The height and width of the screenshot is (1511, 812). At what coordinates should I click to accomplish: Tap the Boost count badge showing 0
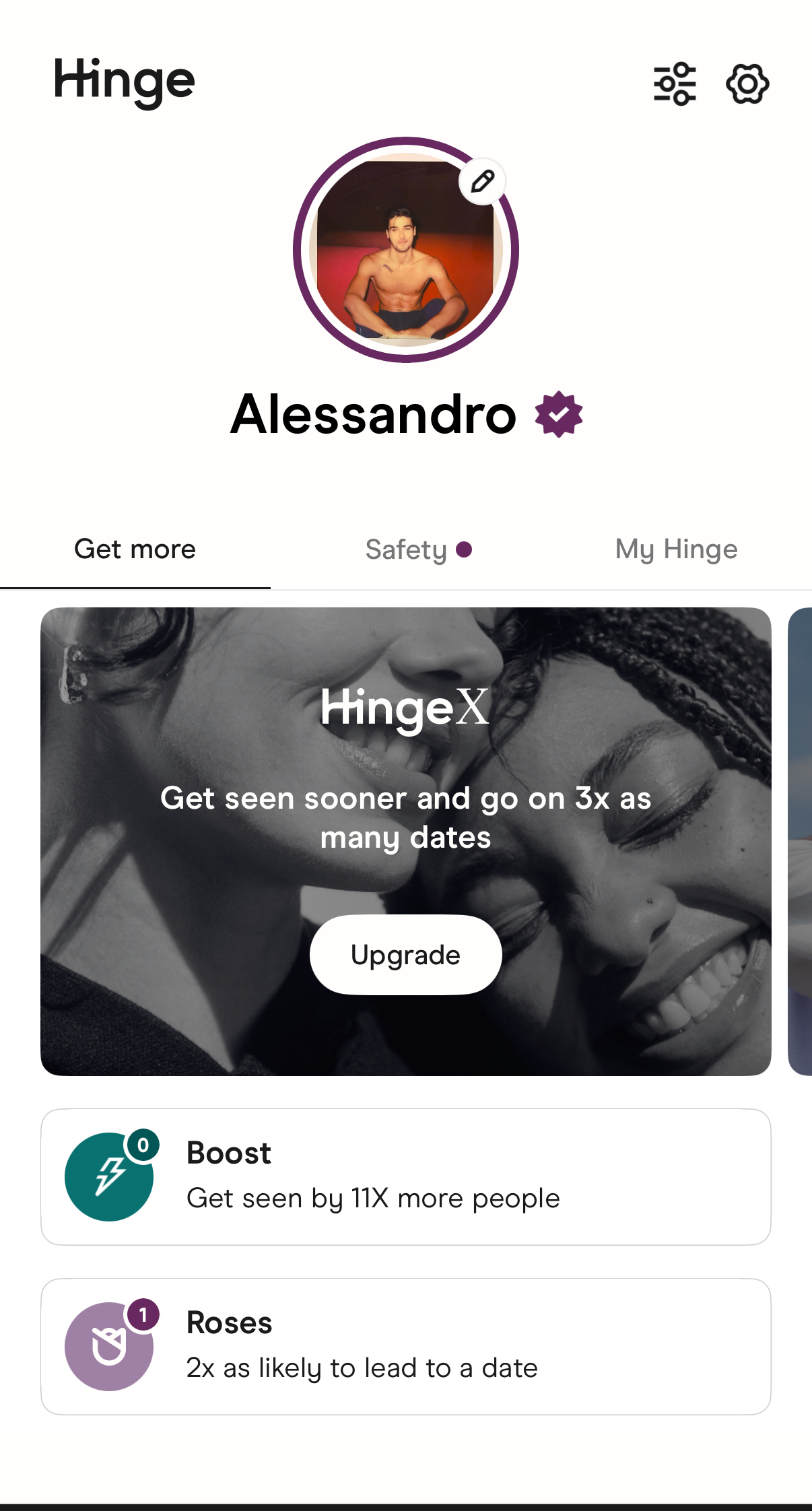(x=143, y=1145)
